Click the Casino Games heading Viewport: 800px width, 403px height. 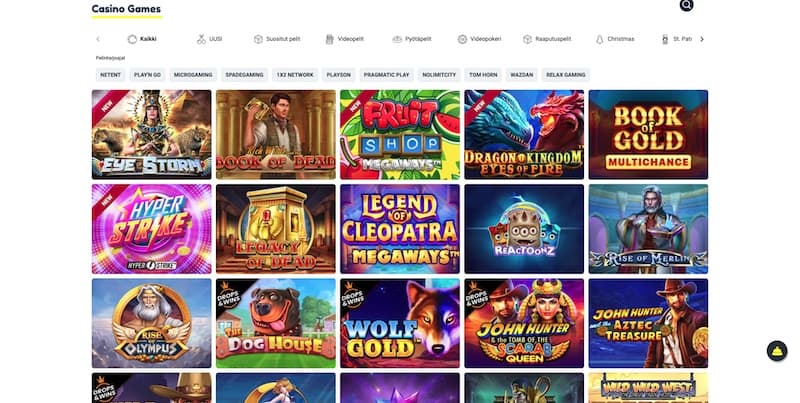coord(126,9)
